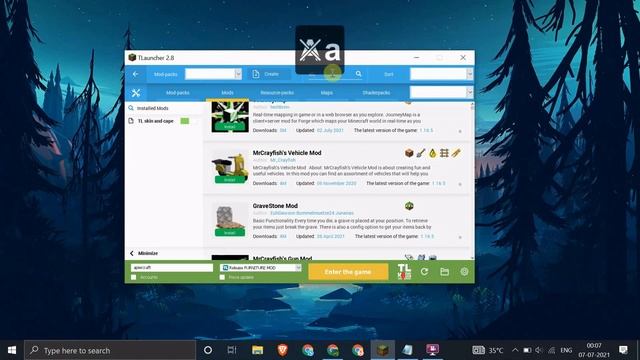
Task: Open Brave browser from taskbar
Action: coord(282,350)
